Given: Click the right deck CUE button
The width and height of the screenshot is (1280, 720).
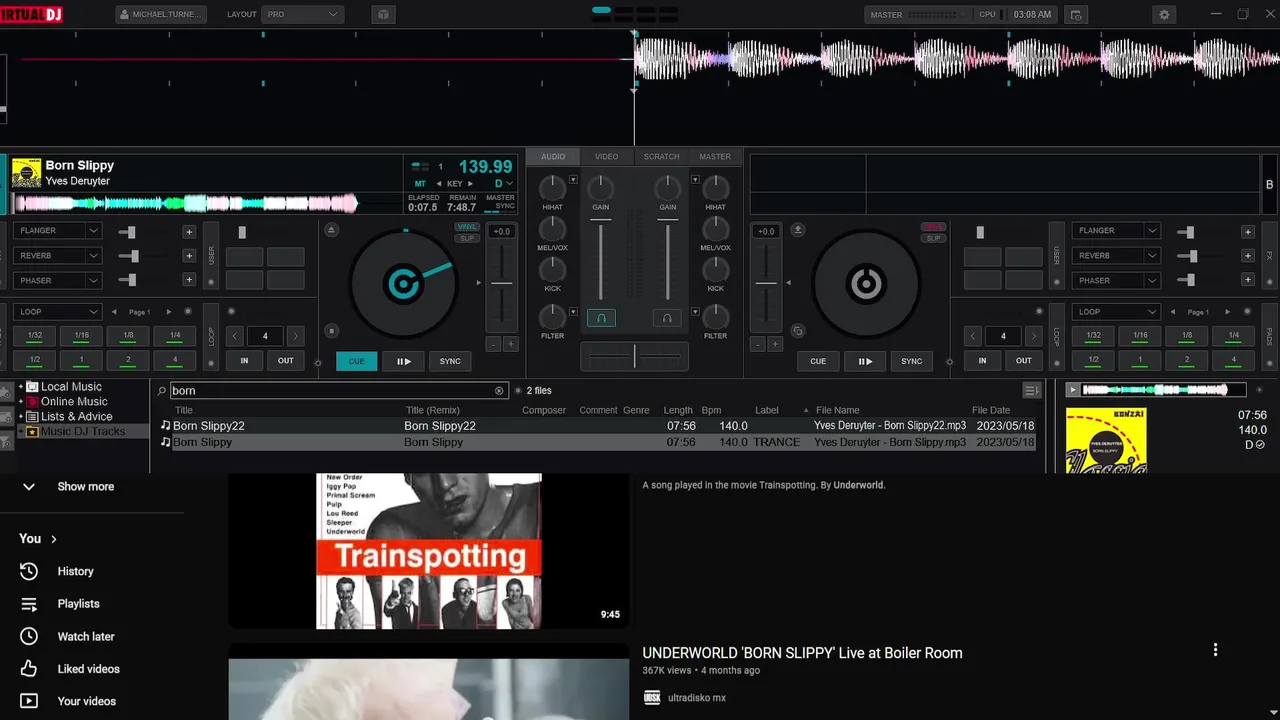Looking at the screenshot, I should pos(818,361).
